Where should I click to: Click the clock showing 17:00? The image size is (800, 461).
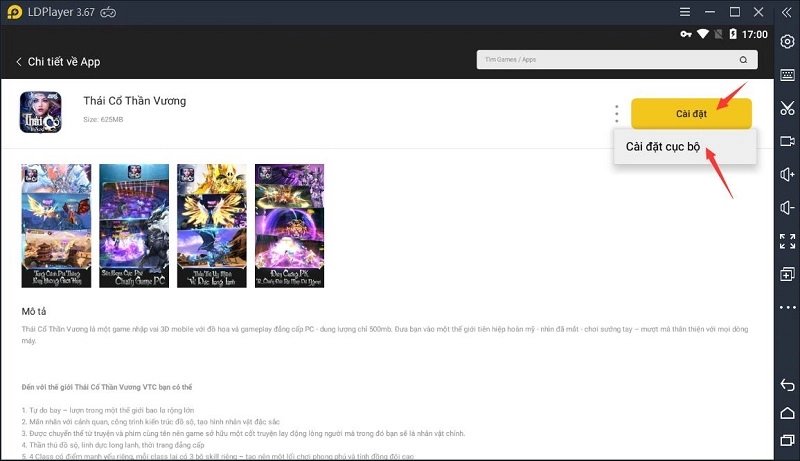(x=755, y=34)
